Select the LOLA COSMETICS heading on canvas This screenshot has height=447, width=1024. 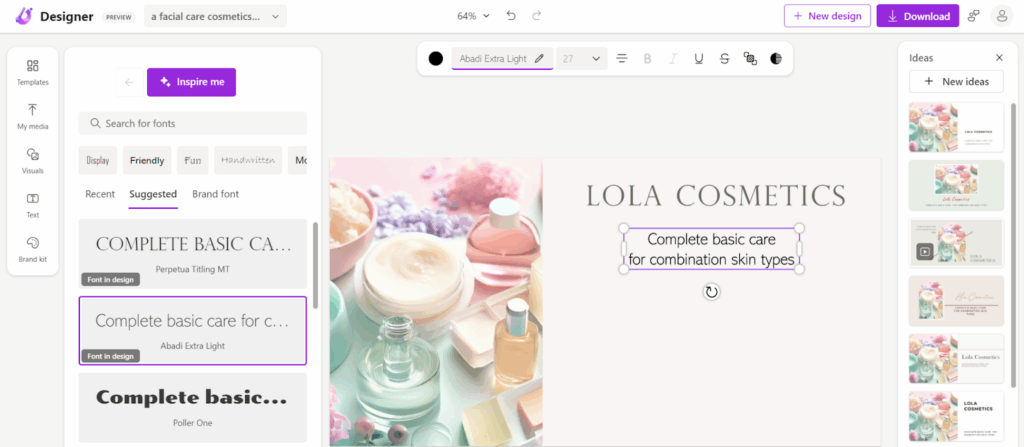click(716, 196)
